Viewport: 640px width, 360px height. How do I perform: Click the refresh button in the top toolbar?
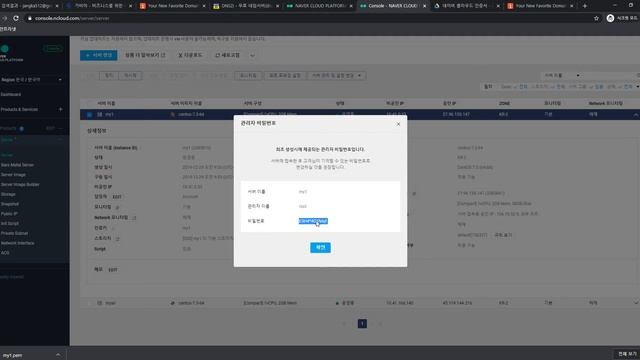coord(227,55)
